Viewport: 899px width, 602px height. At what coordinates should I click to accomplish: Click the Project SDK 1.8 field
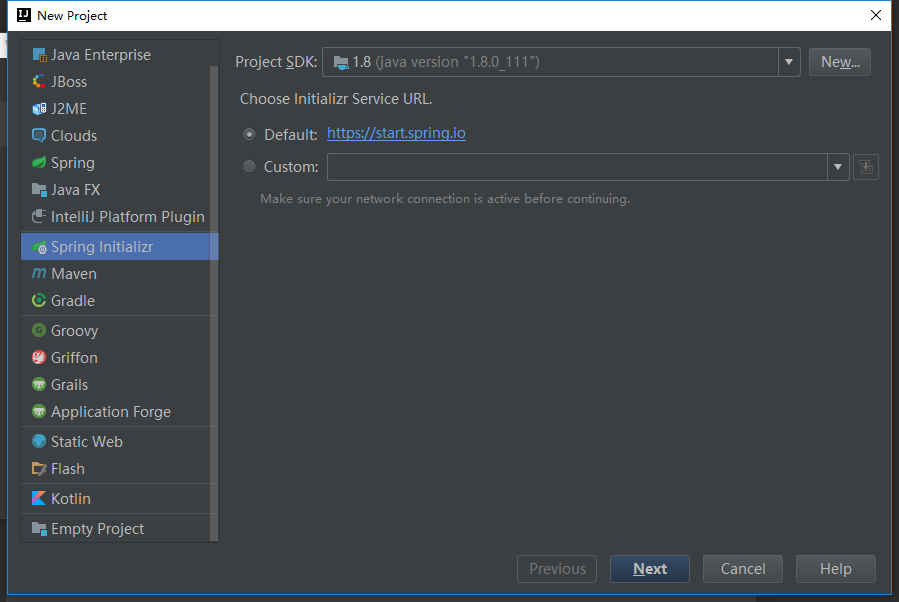(550, 62)
